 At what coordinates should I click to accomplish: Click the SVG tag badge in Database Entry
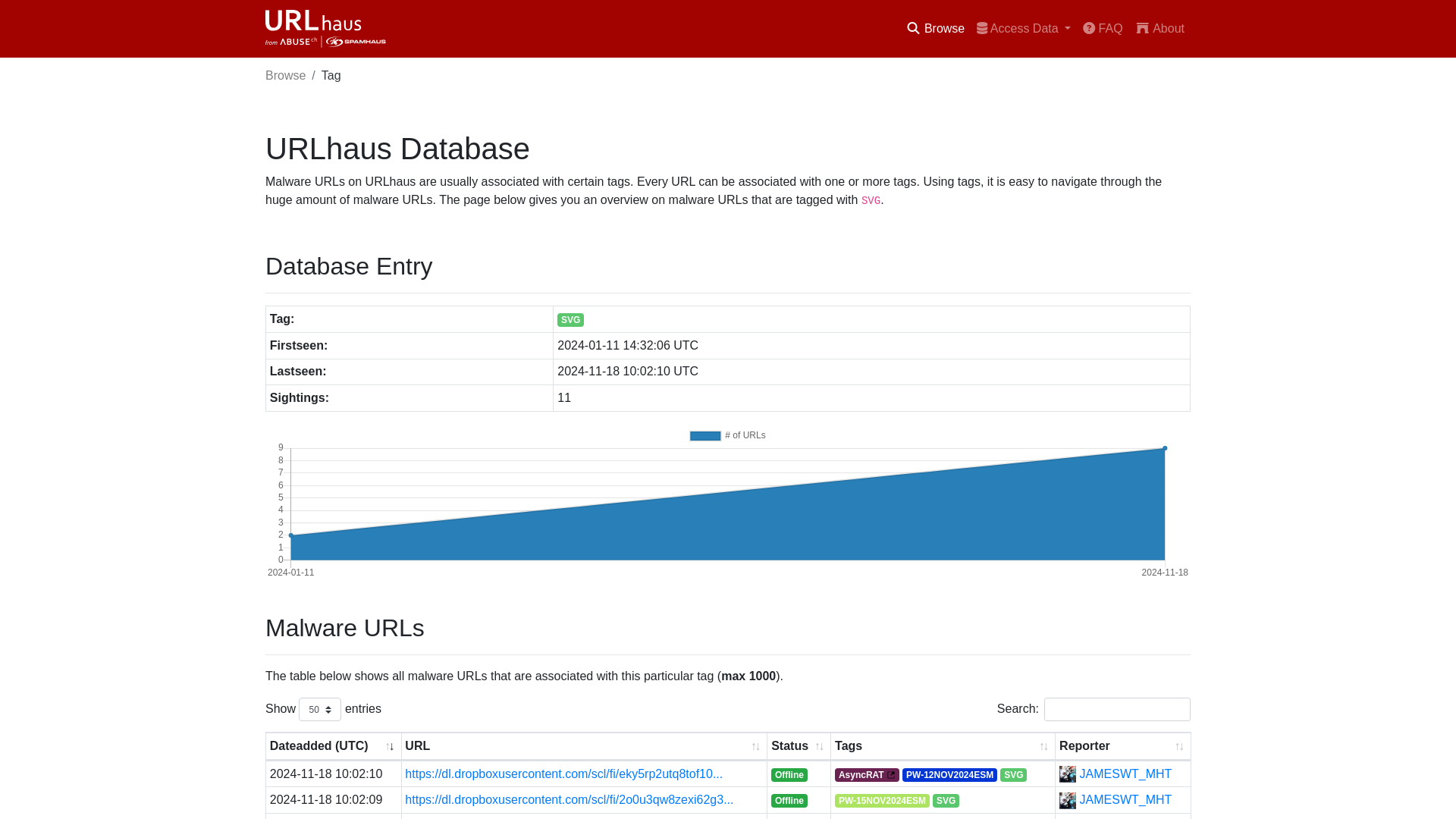570,320
